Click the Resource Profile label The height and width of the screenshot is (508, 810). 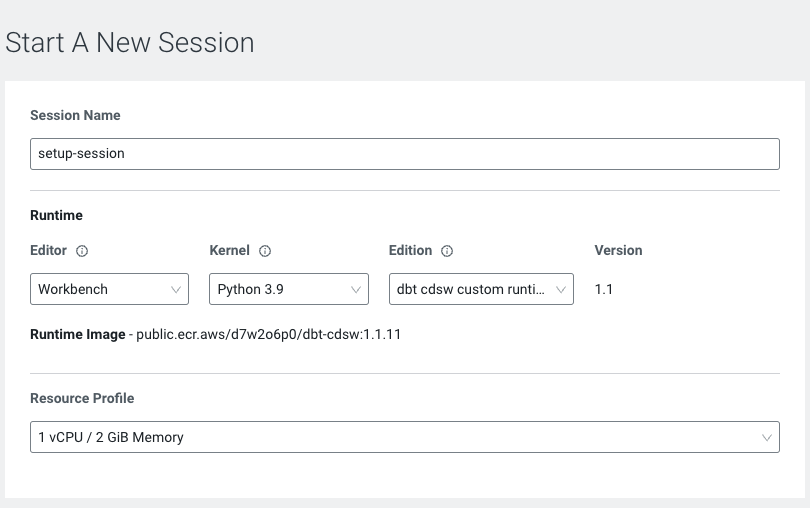(x=82, y=398)
